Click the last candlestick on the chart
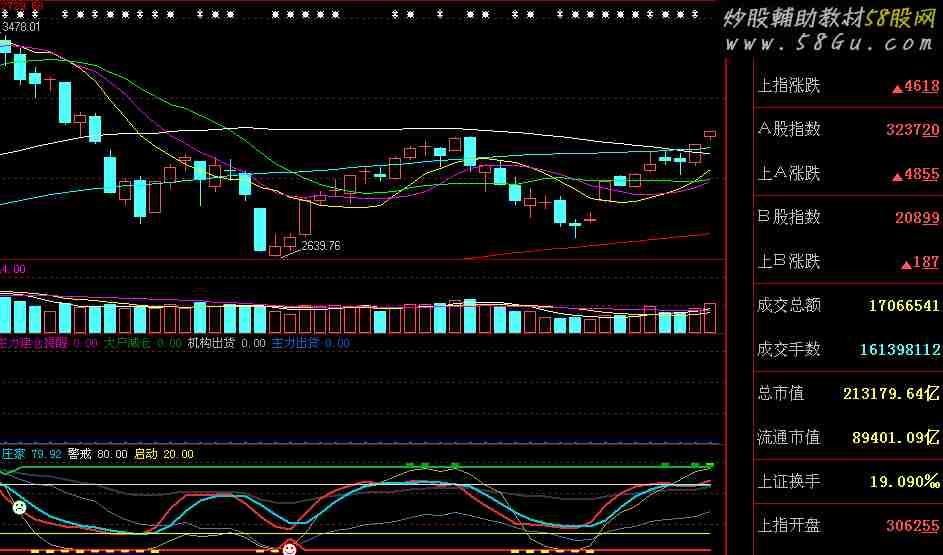The image size is (943, 555). tap(710, 133)
